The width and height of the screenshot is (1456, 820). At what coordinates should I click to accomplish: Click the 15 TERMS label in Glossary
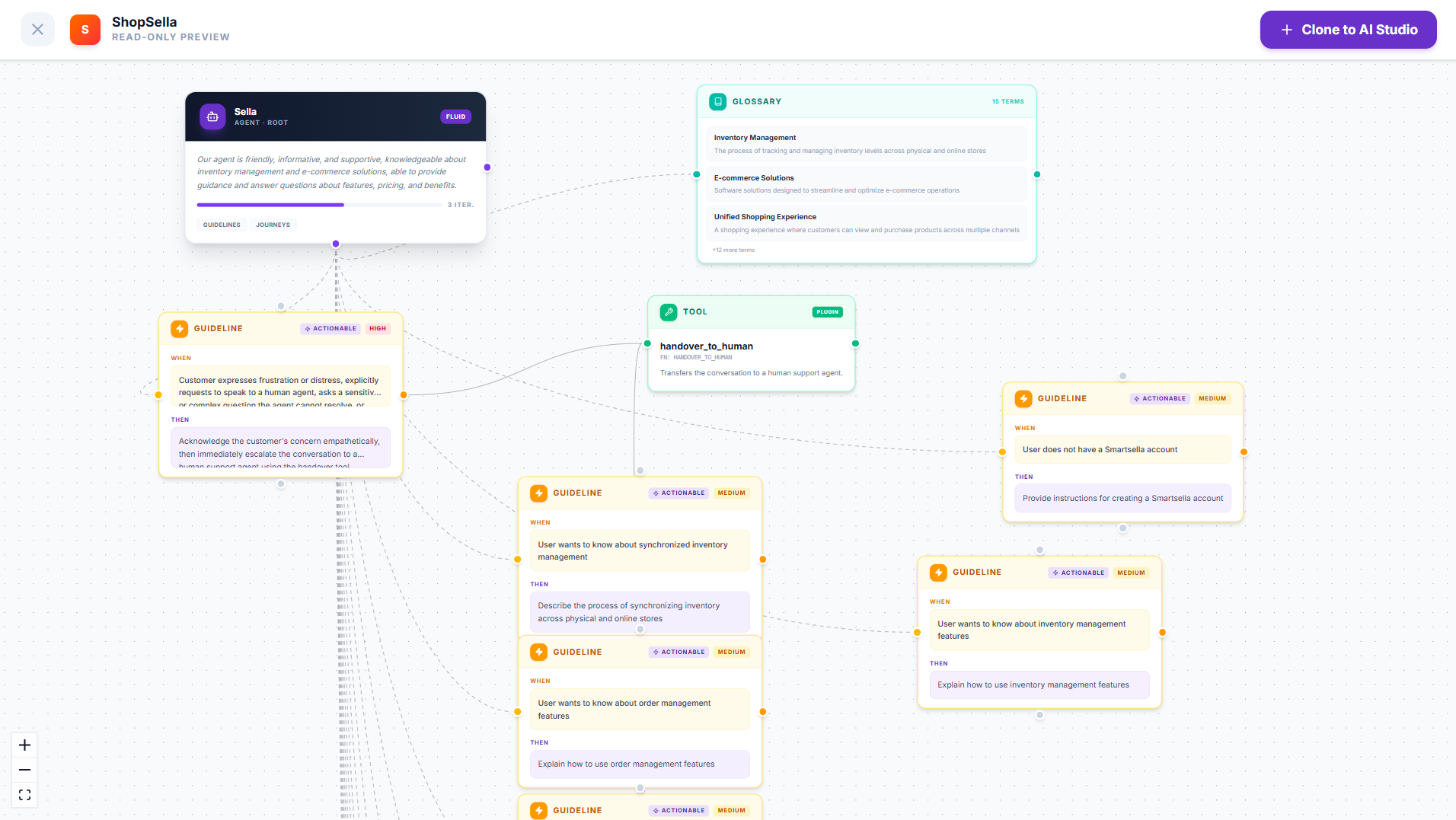click(x=1007, y=101)
